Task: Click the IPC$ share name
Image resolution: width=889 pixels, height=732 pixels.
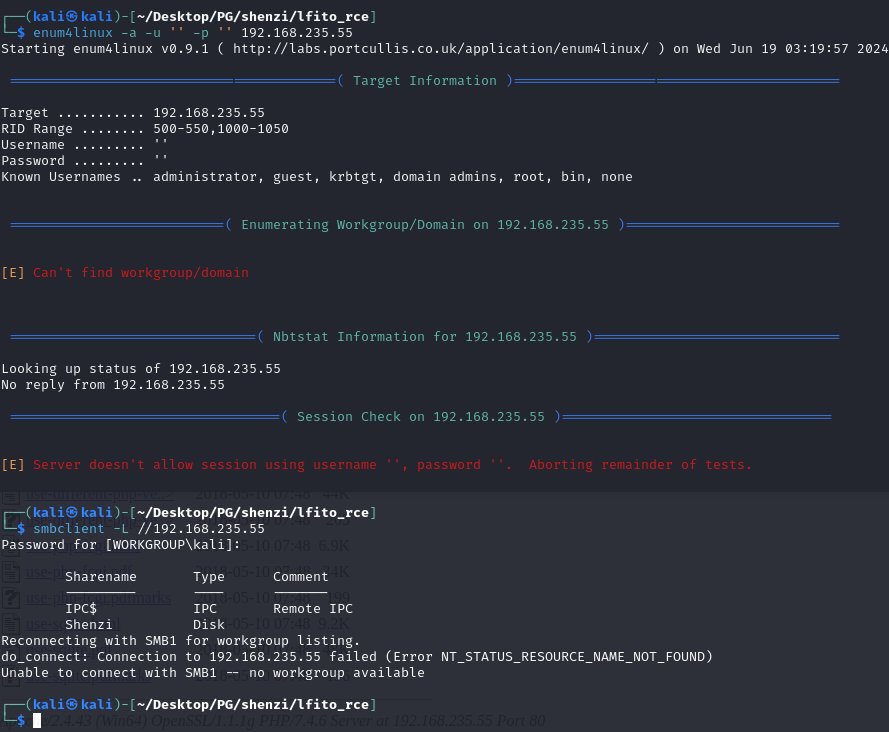Action: point(81,608)
